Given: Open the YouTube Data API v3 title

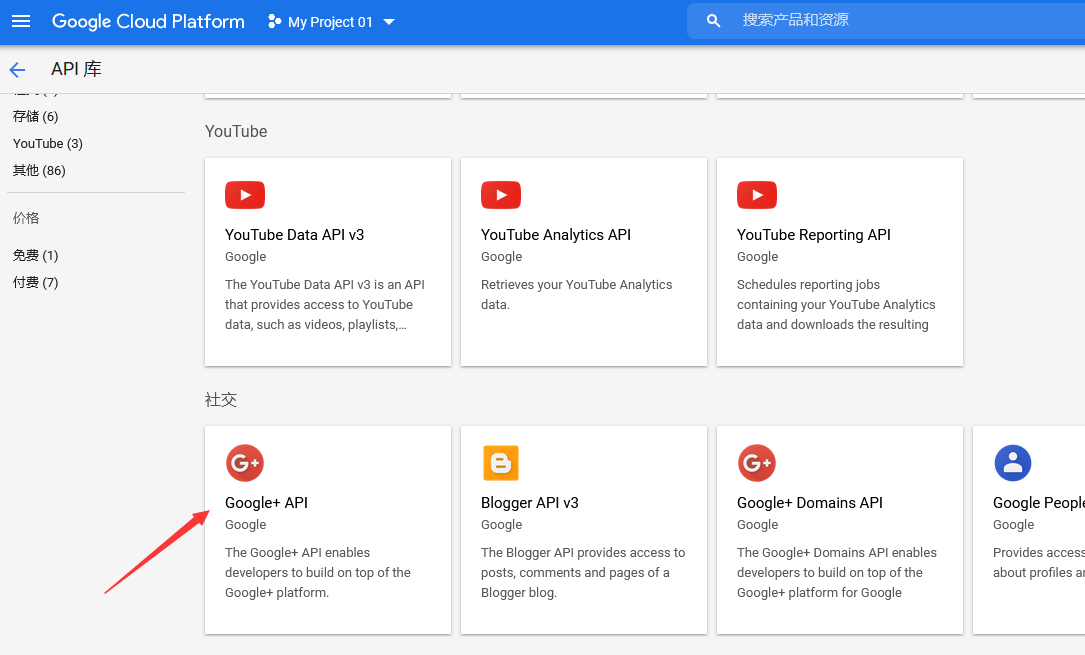Looking at the screenshot, I should [295, 234].
